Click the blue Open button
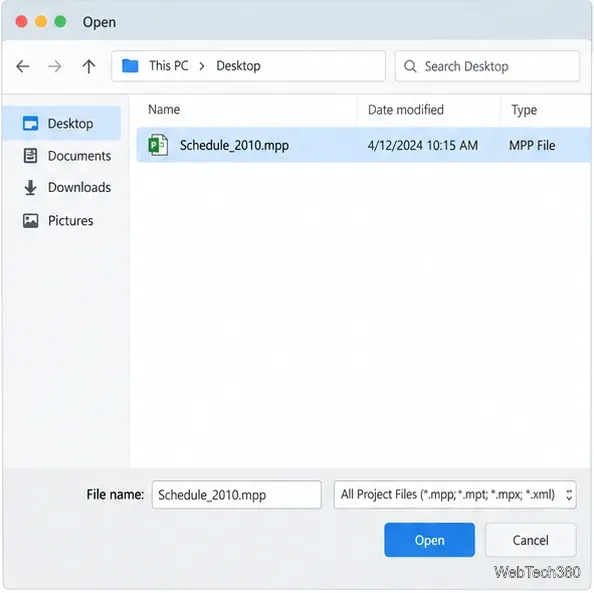 click(429, 540)
